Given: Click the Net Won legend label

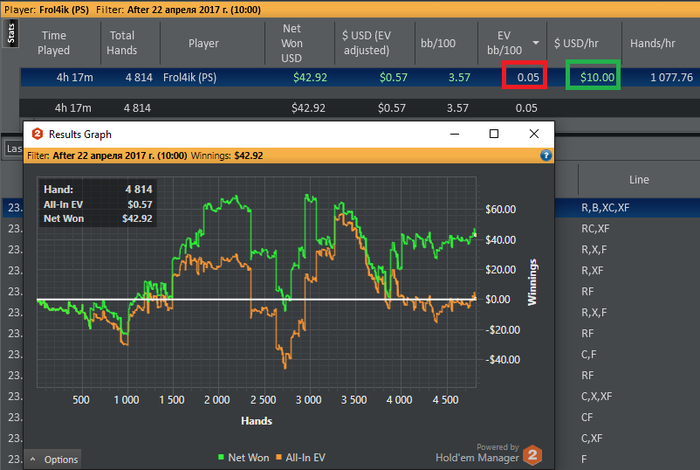Looking at the screenshot, I should click(x=249, y=458).
